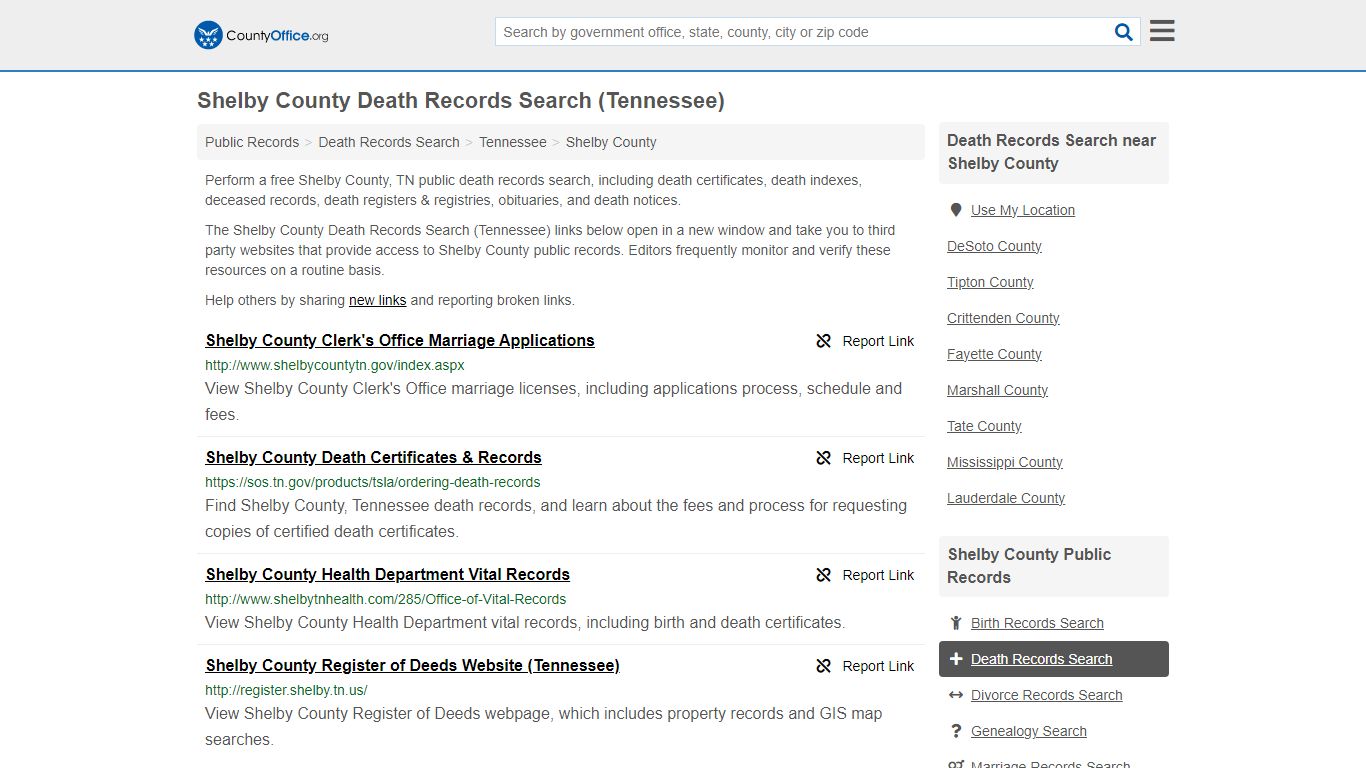The height and width of the screenshot is (768, 1366).
Task: Open Death Records Search breadcrumb
Action: tap(389, 142)
